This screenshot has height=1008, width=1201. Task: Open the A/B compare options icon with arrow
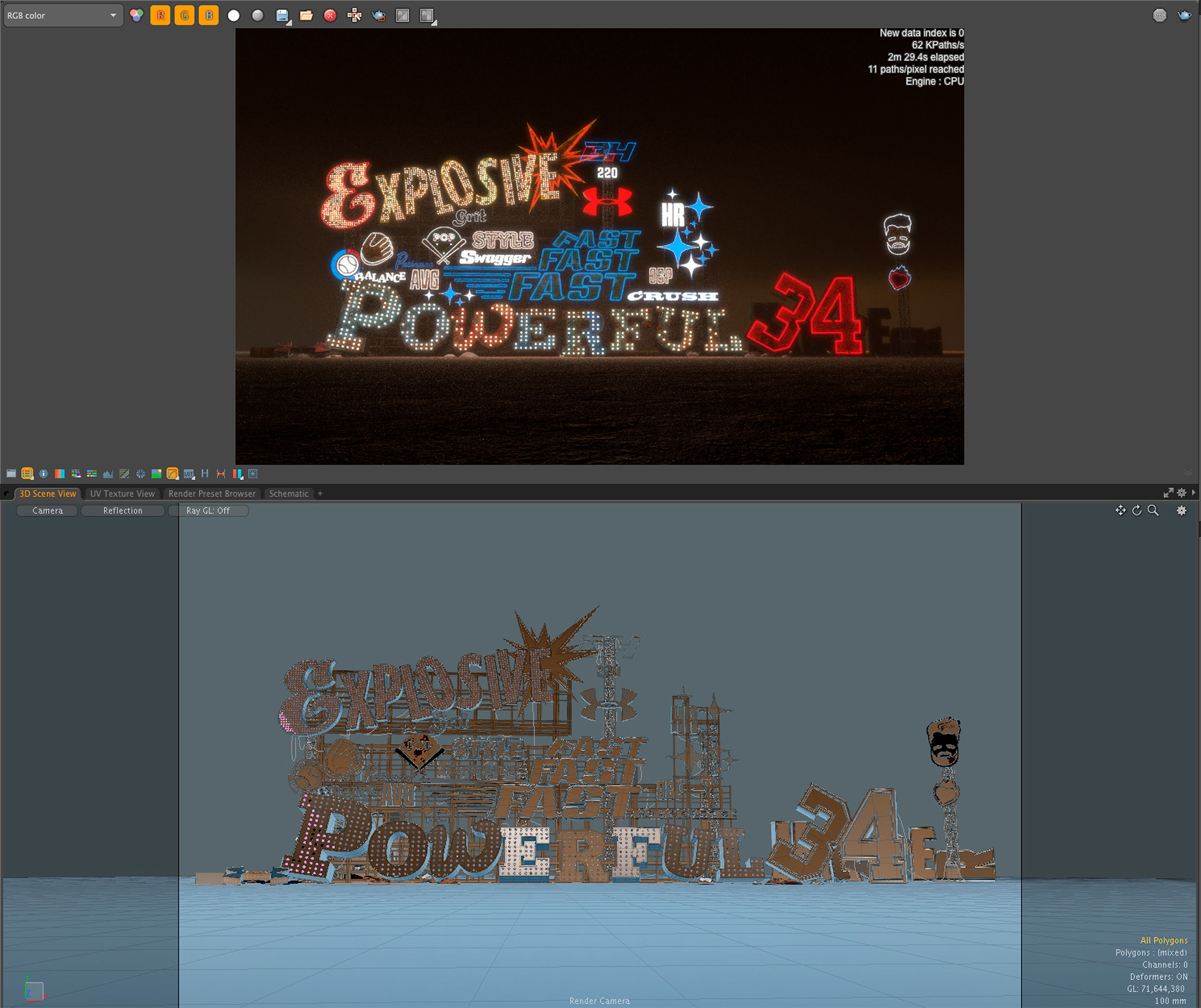pyautogui.click(x=427, y=16)
